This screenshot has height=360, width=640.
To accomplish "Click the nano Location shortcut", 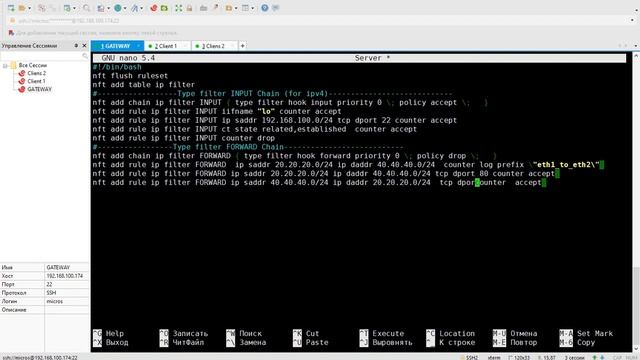I will 451,333.
